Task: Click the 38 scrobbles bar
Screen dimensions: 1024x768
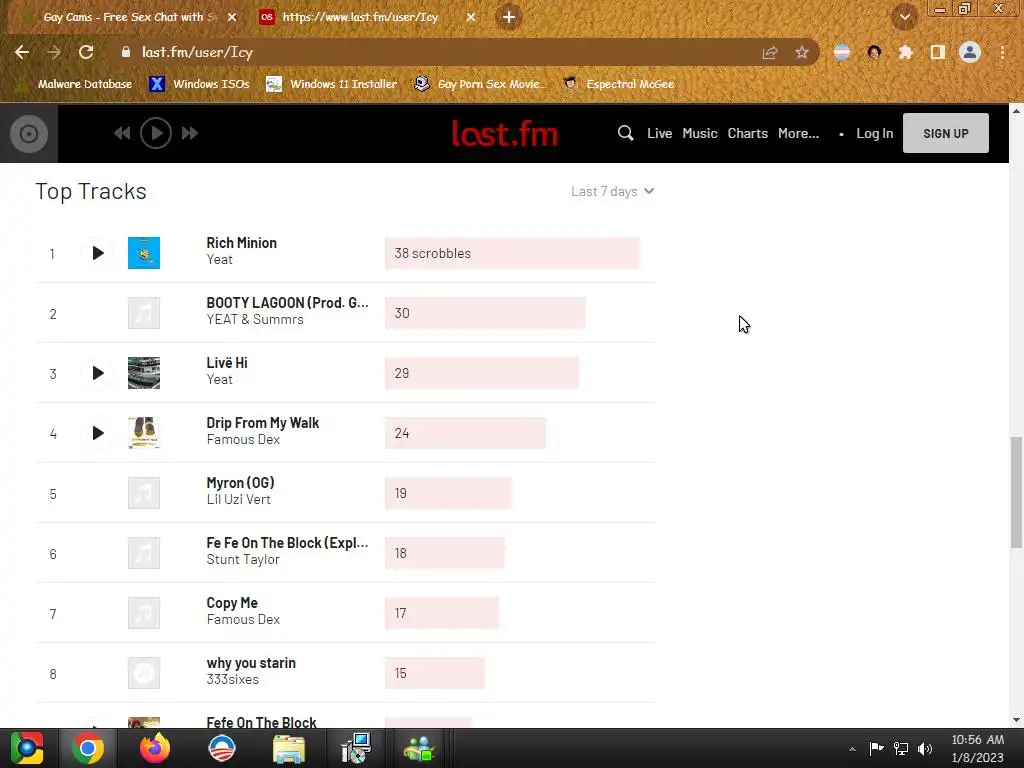Action: click(x=513, y=253)
